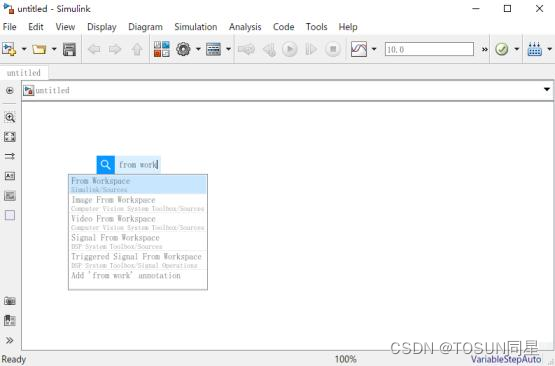Screen dimensions: 555x366
Task: Run the simulation with Play button
Action: [290, 49]
